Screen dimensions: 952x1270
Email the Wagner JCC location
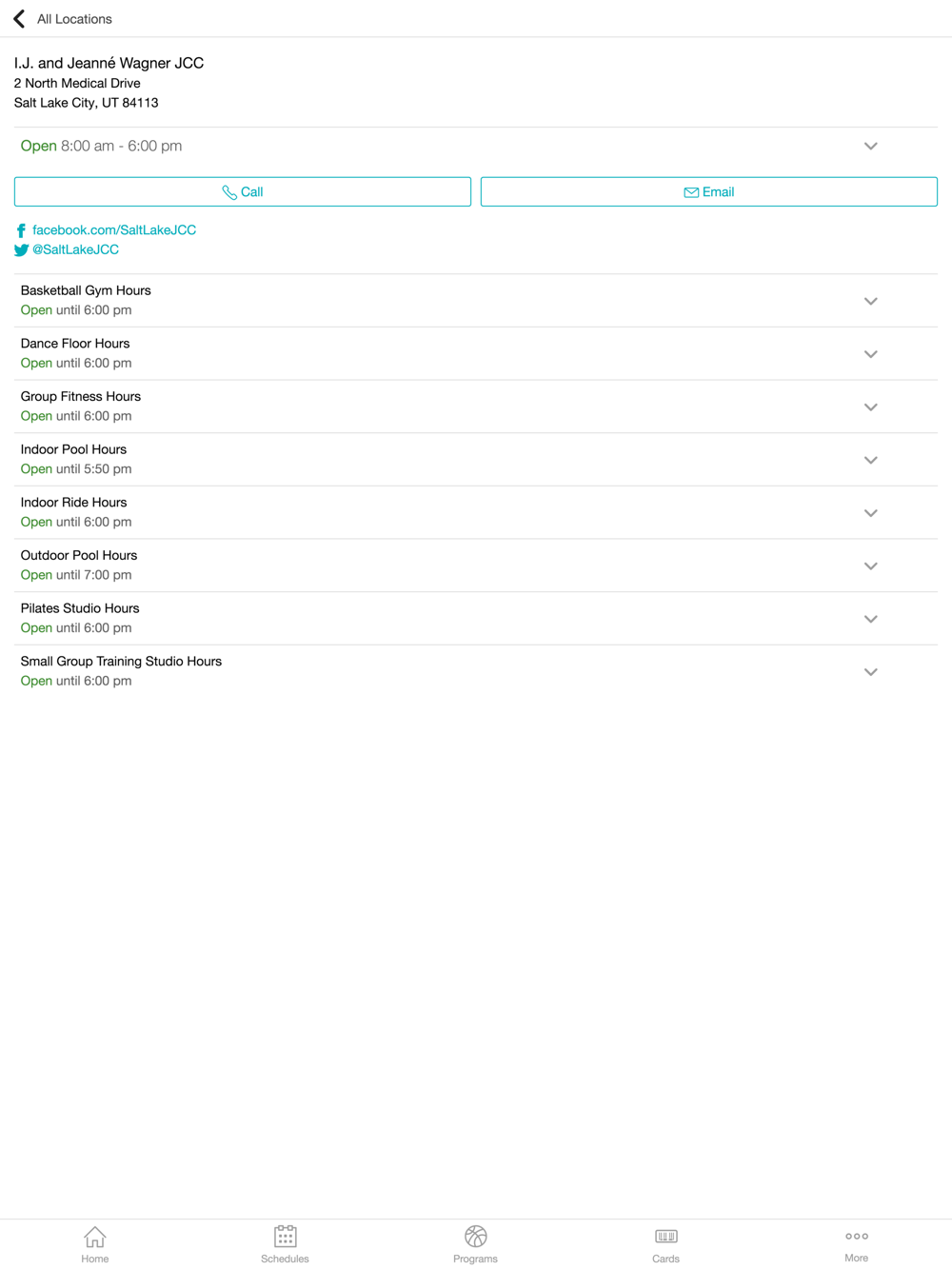pyautogui.click(x=709, y=191)
